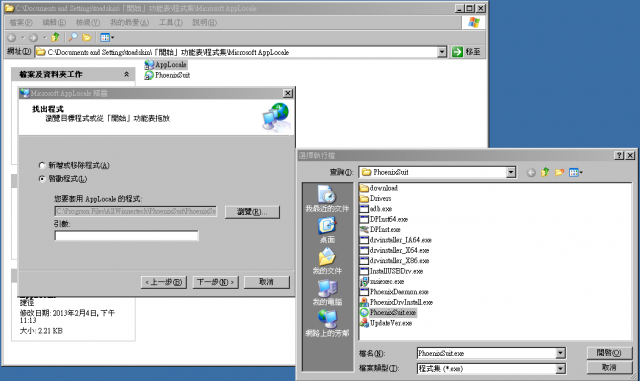Click the 開啟(O) button in the file dialog
Viewport: 640px width, 381px height.
[x=609, y=353]
